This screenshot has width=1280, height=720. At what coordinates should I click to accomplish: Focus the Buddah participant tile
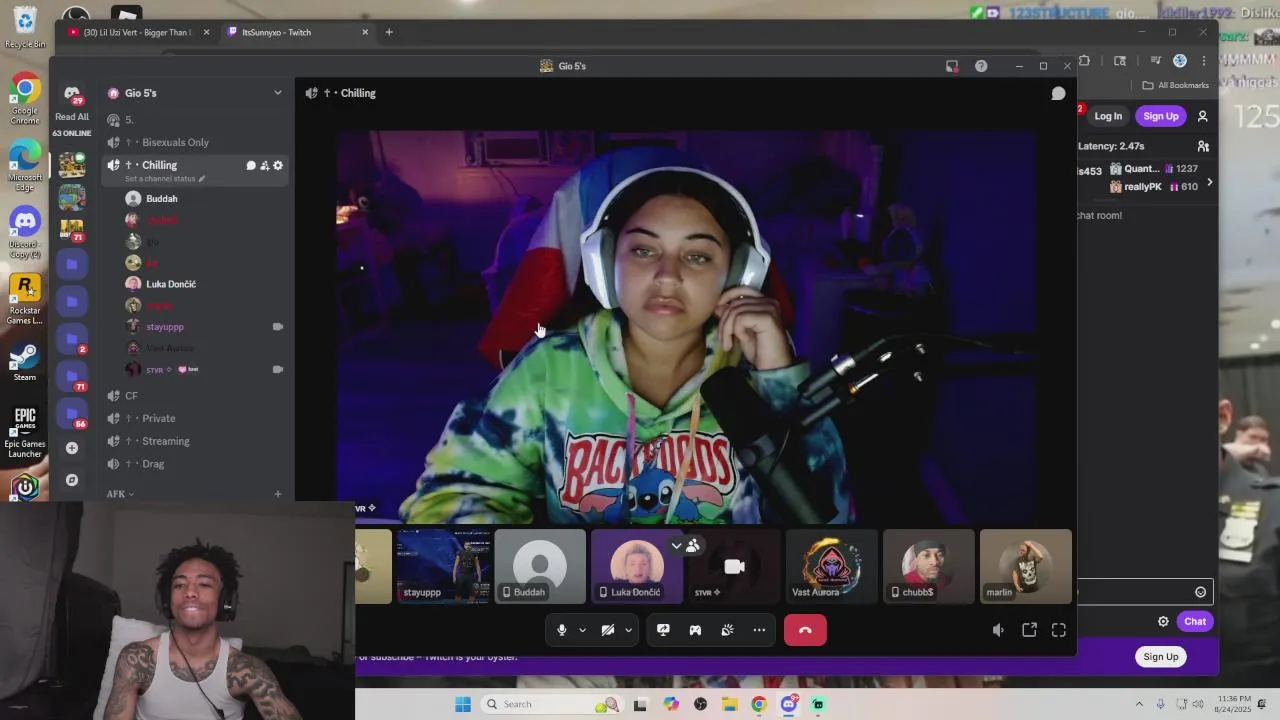tap(540, 566)
